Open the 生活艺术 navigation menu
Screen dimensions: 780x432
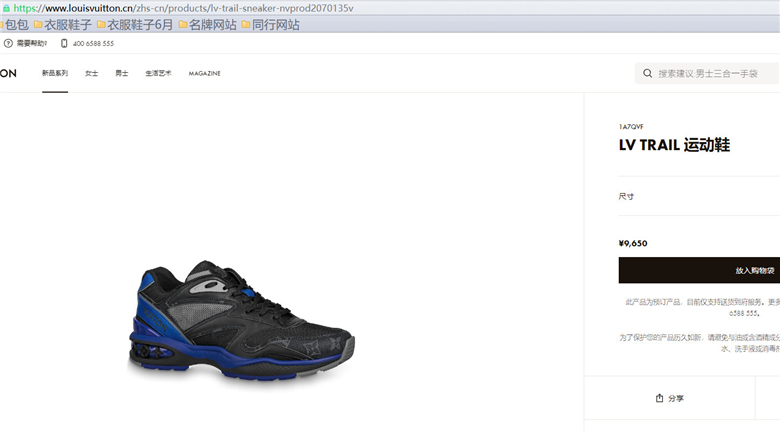[158, 73]
